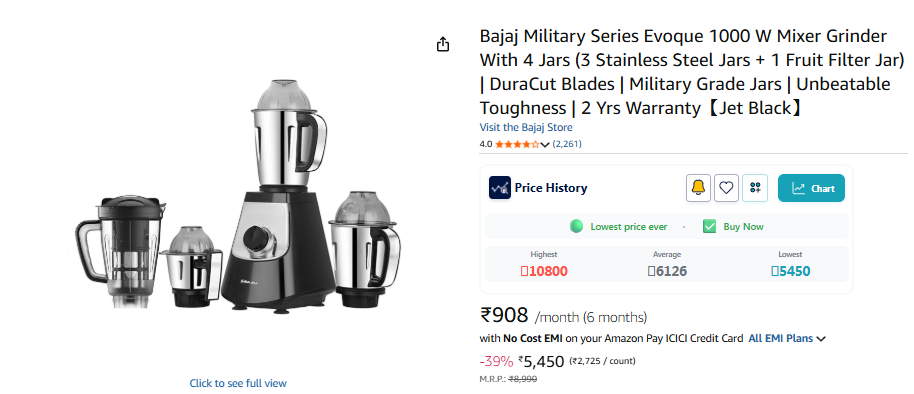The width and height of the screenshot is (914, 394).
Task: Click to see full view link
Action: point(238,383)
